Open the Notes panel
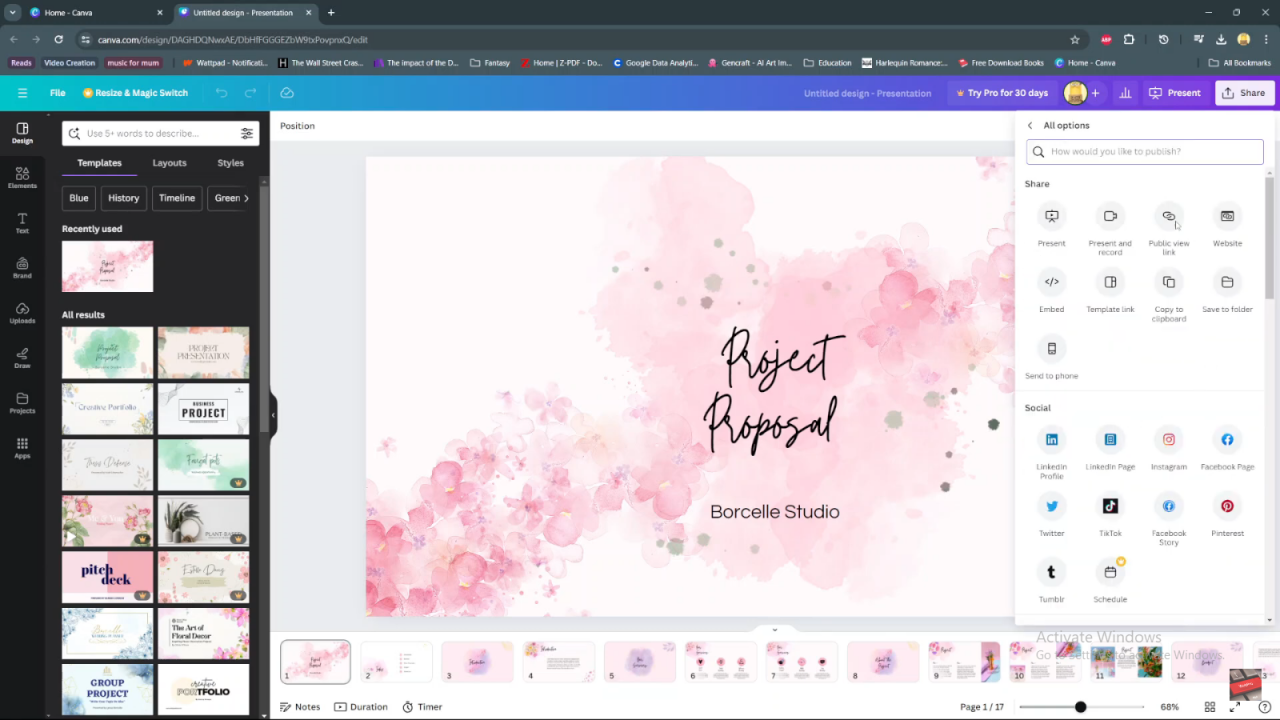The image size is (1280, 720). (300, 707)
